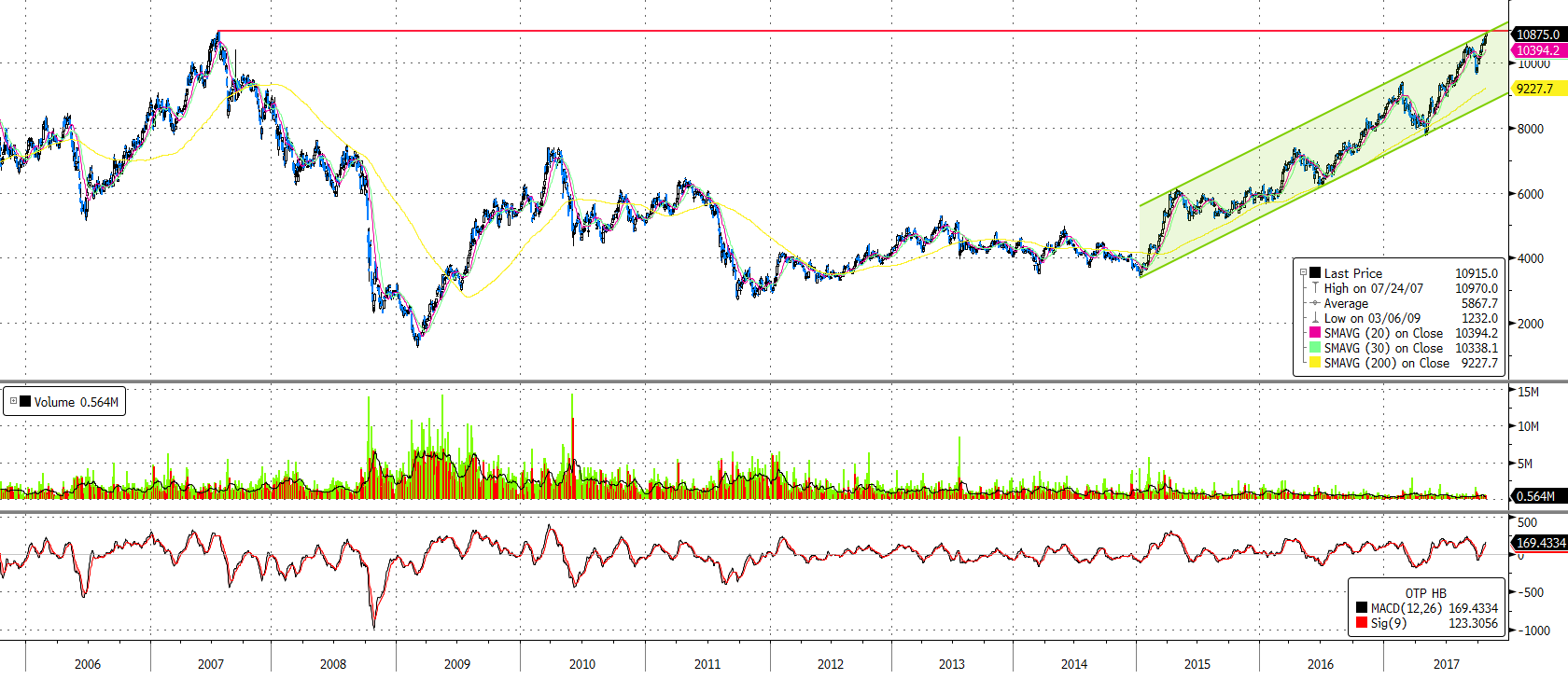This screenshot has width=1568, height=679.
Task: Click the 10338.1 SMAVG (30) value
Action: click(x=1477, y=348)
